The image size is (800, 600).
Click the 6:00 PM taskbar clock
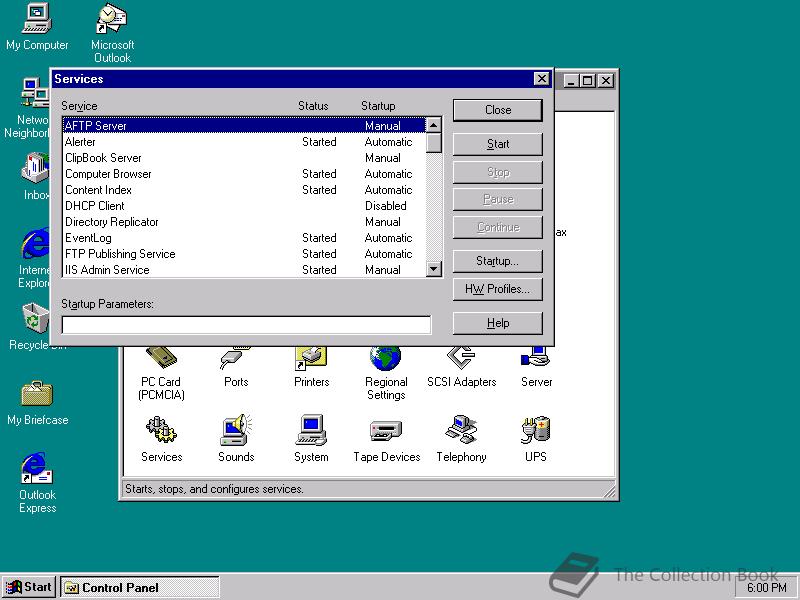click(x=767, y=588)
